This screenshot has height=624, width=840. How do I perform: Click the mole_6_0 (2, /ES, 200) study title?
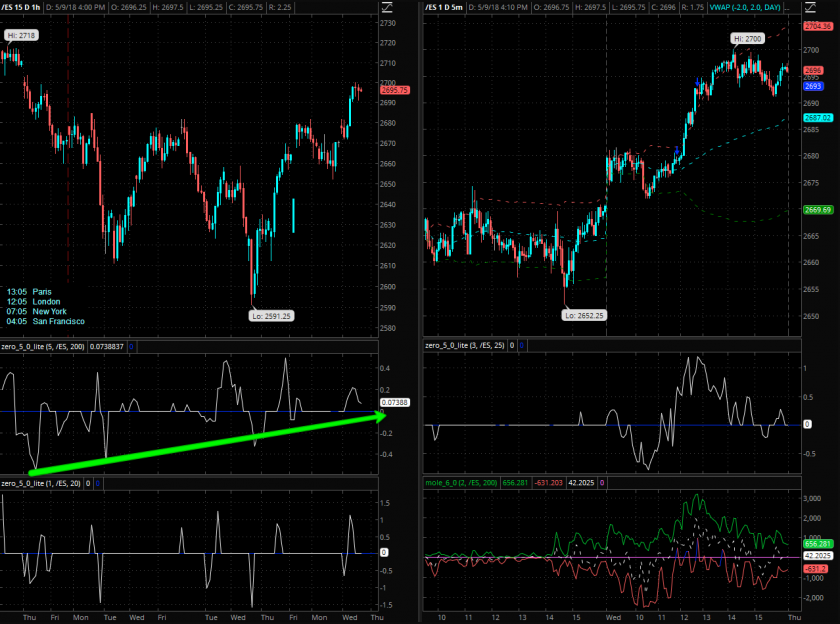coord(466,484)
